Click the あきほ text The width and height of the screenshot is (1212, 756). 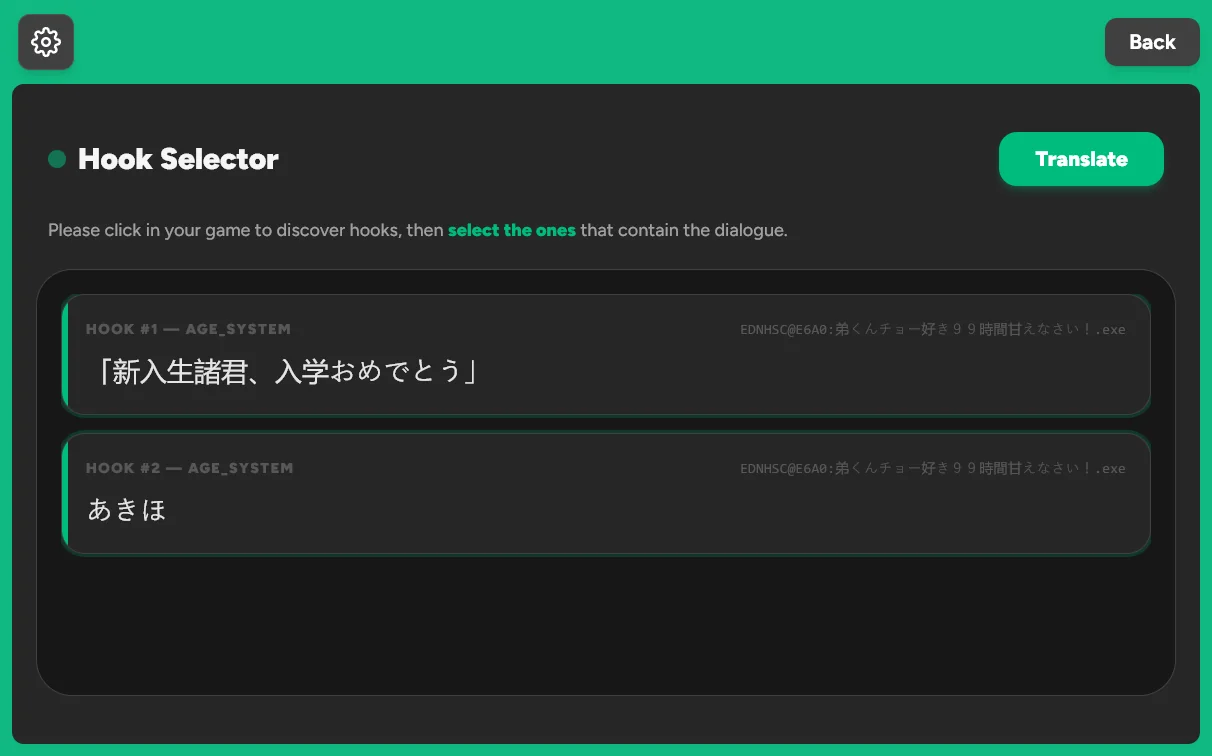click(127, 510)
